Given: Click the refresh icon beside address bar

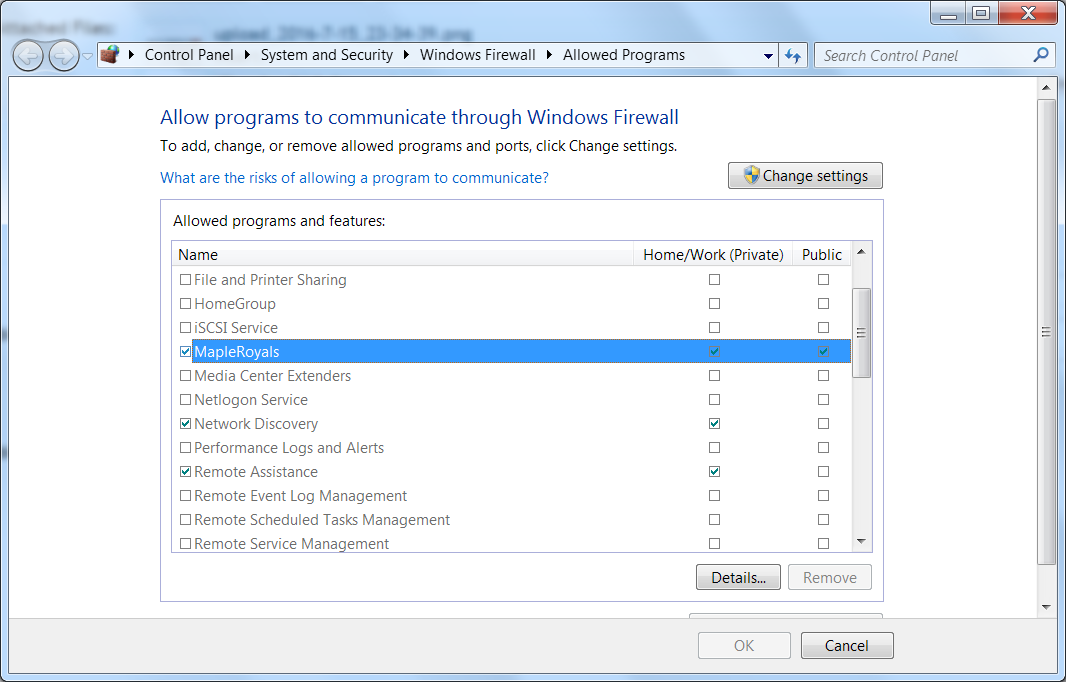Looking at the screenshot, I should pyautogui.click(x=793, y=56).
